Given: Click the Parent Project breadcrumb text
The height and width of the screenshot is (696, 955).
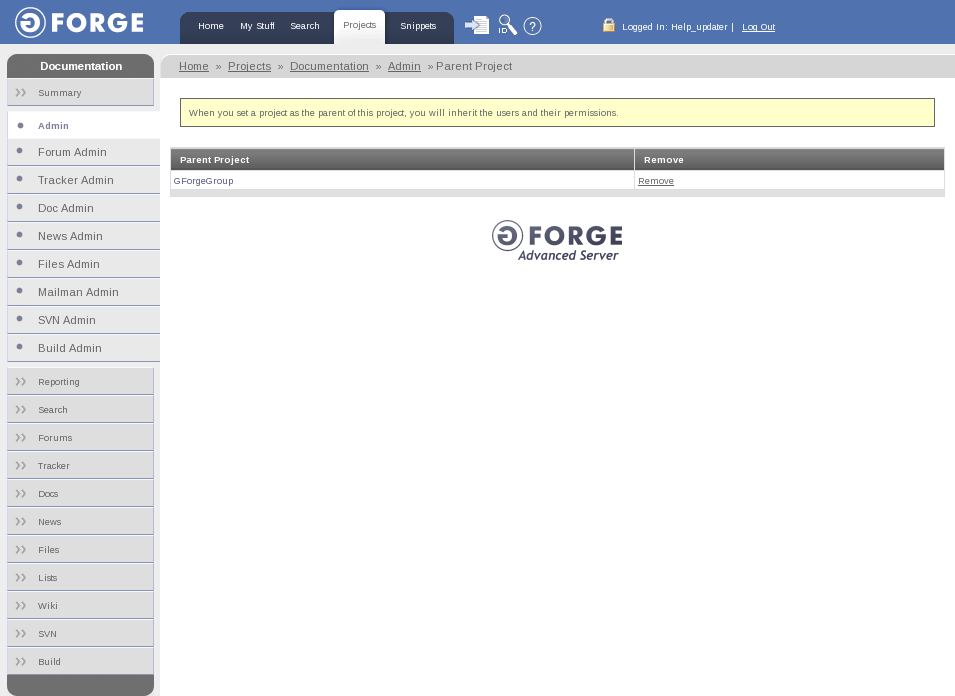Looking at the screenshot, I should (474, 66).
